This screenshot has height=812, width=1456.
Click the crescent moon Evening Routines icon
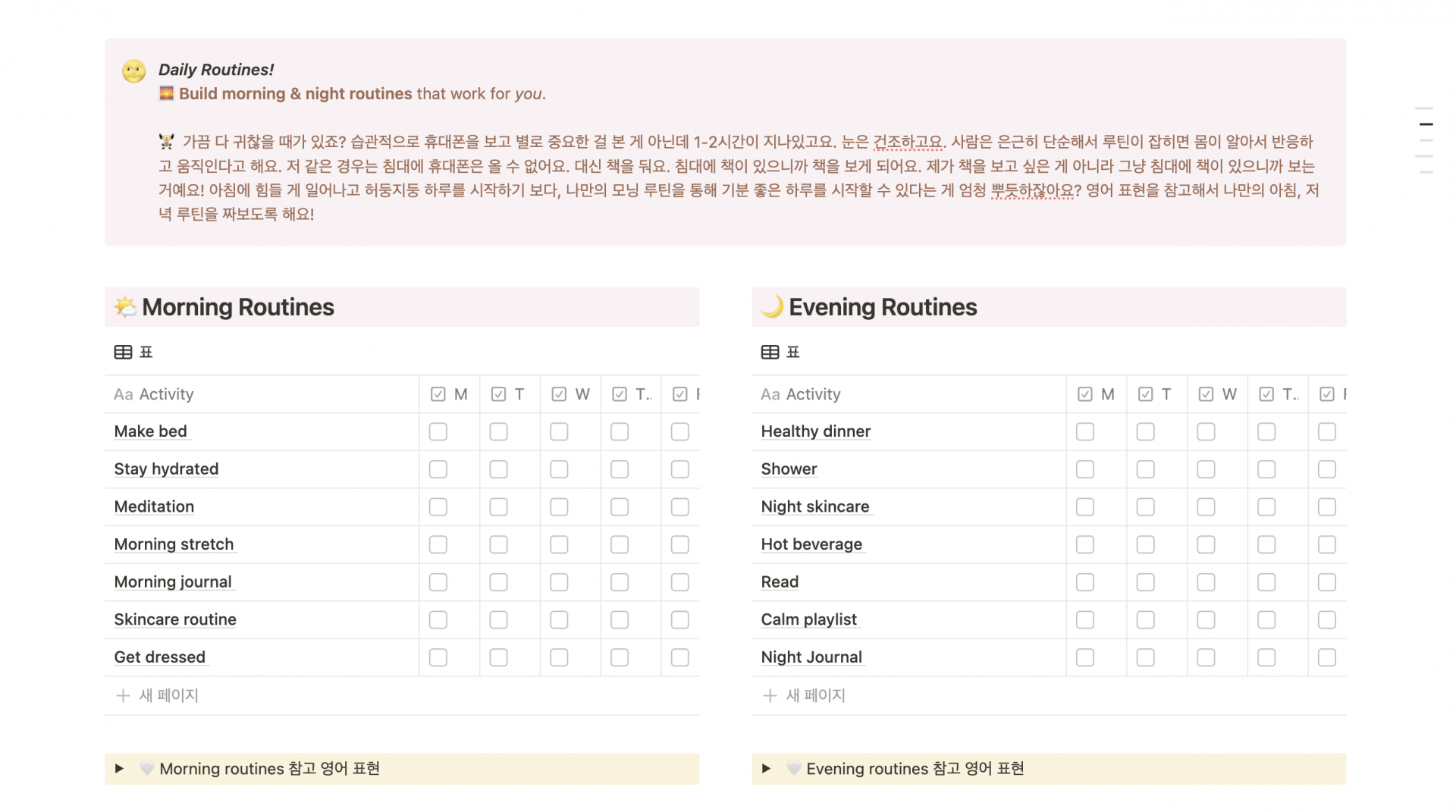(x=772, y=307)
